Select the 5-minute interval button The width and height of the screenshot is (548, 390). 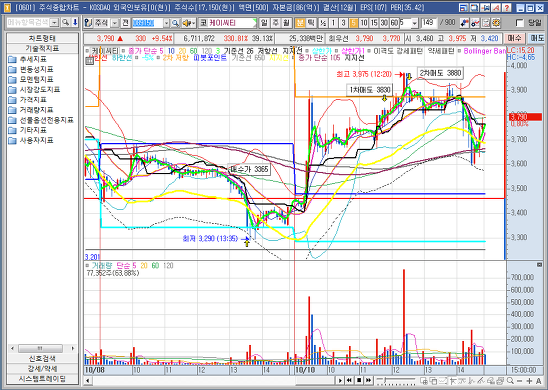(x=354, y=23)
